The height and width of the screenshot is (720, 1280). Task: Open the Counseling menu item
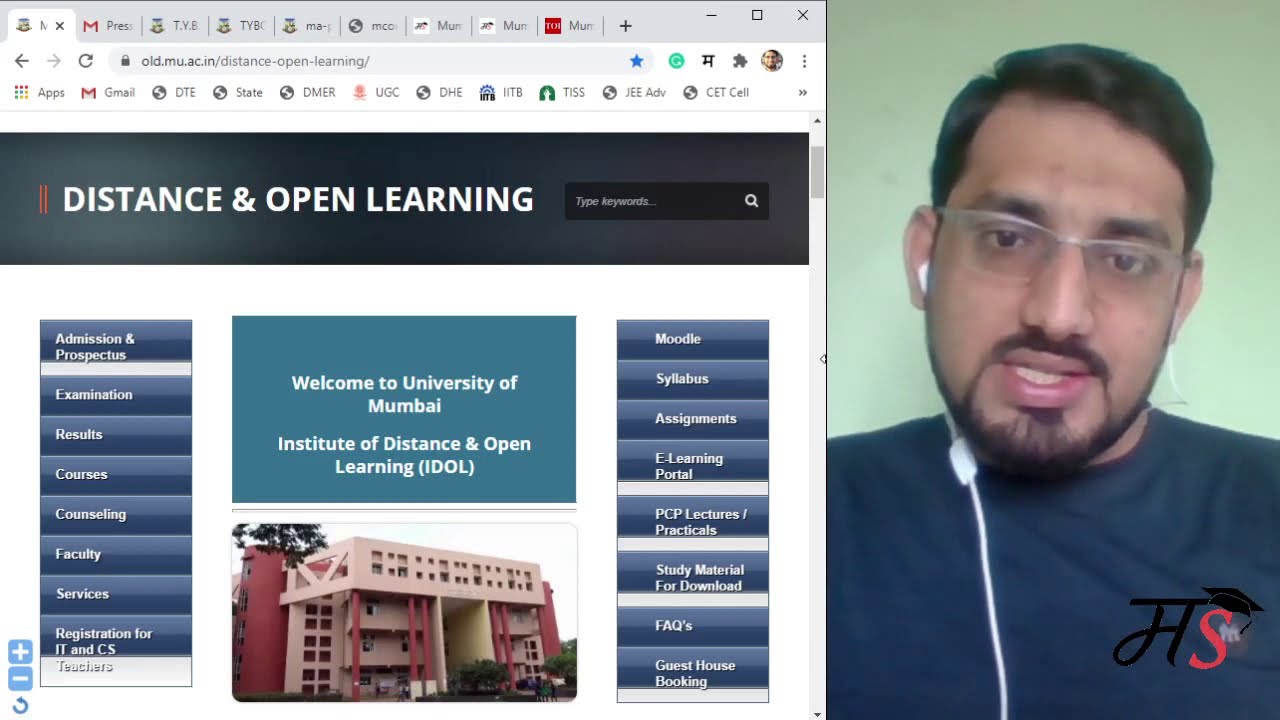[116, 515]
